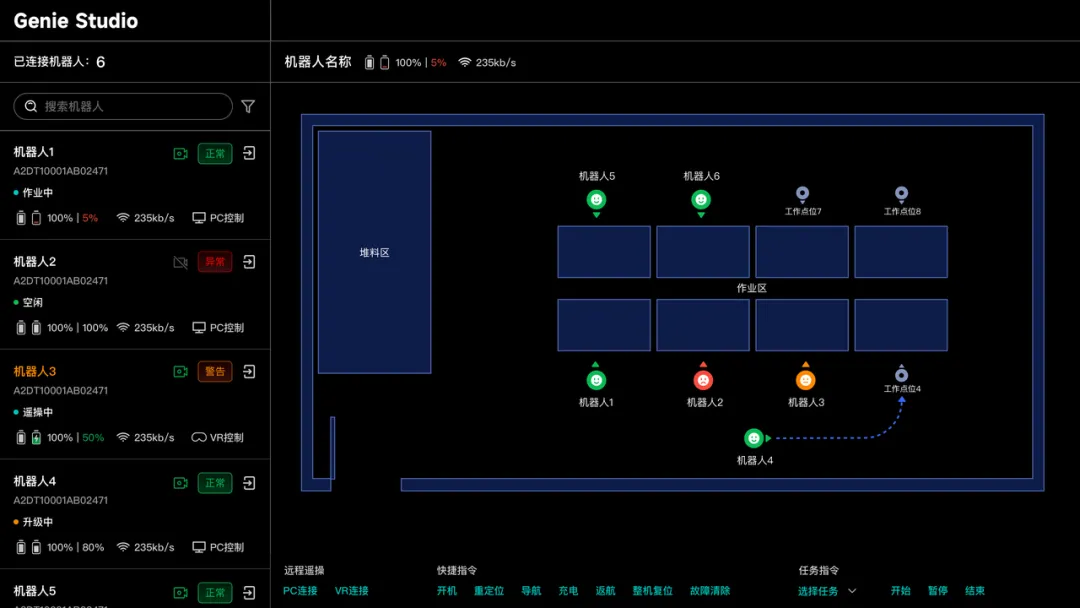This screenshot has height=608, width=1080.
Task: Click camera icon for 机器人3
Action: (180, 372)
